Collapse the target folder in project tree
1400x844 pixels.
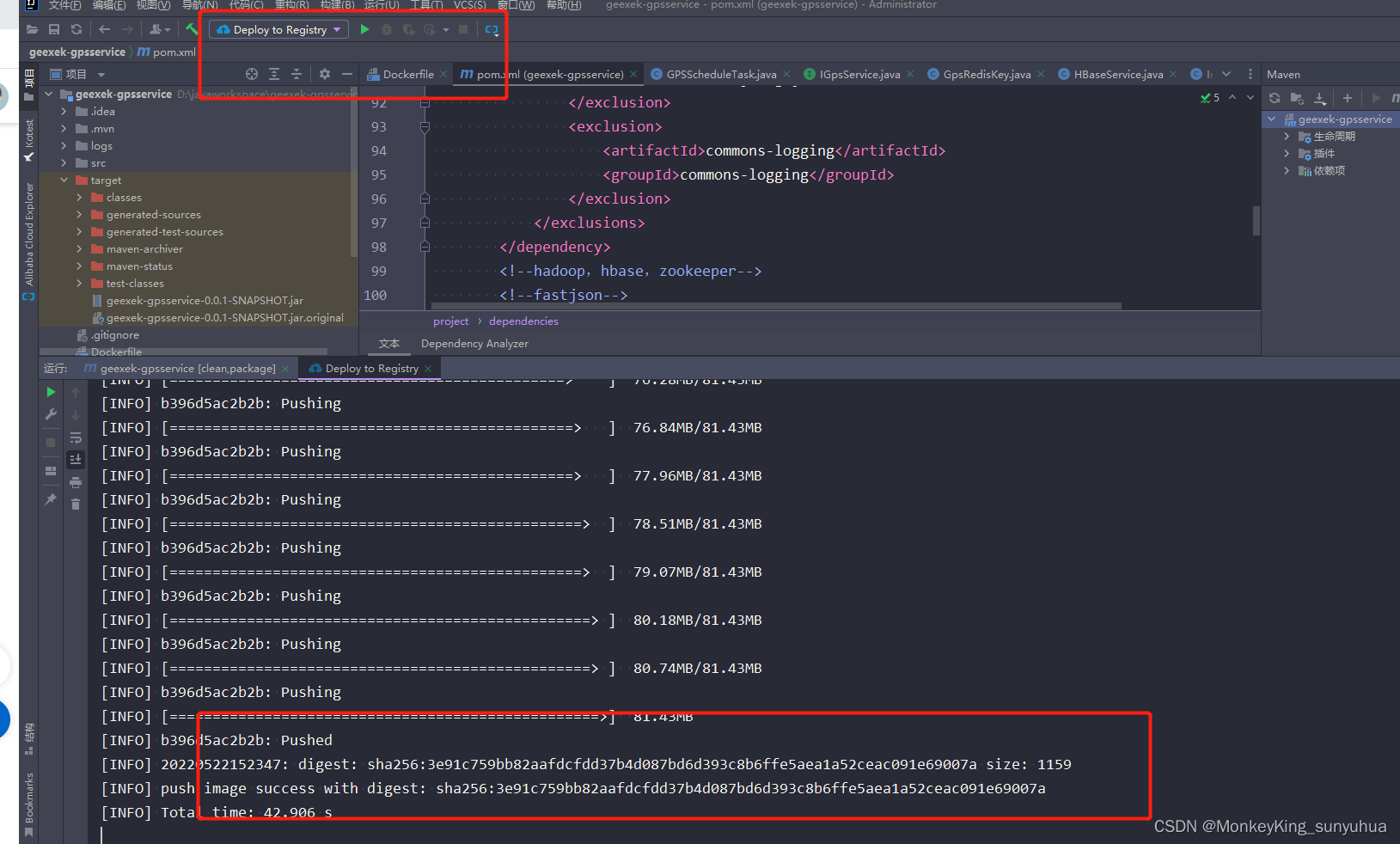64,180
